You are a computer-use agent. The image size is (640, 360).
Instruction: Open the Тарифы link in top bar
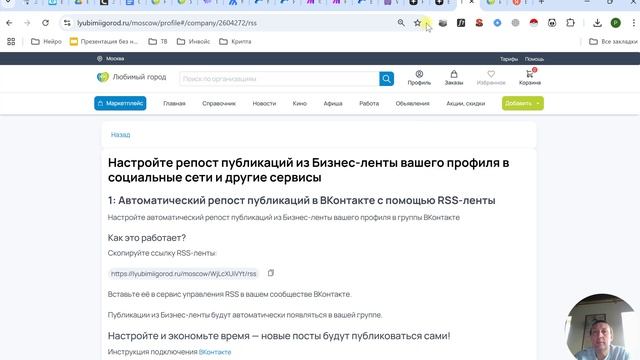tap(509, 59)
